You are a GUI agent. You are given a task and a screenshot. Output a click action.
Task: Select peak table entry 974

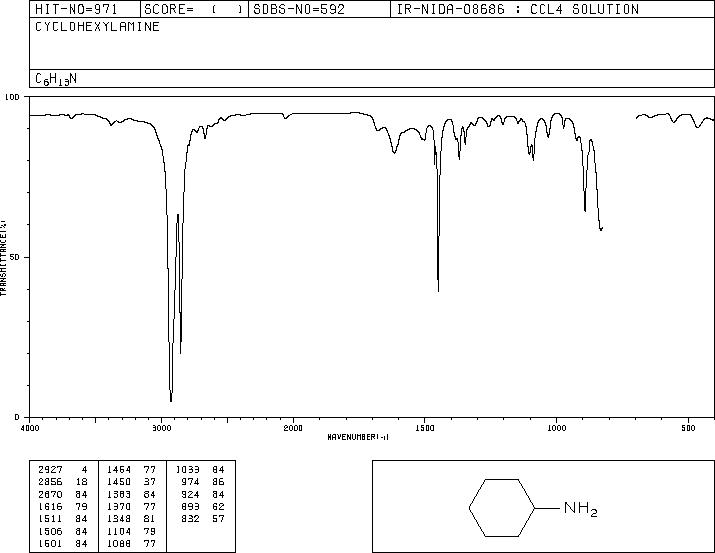(x=190, y=481)
